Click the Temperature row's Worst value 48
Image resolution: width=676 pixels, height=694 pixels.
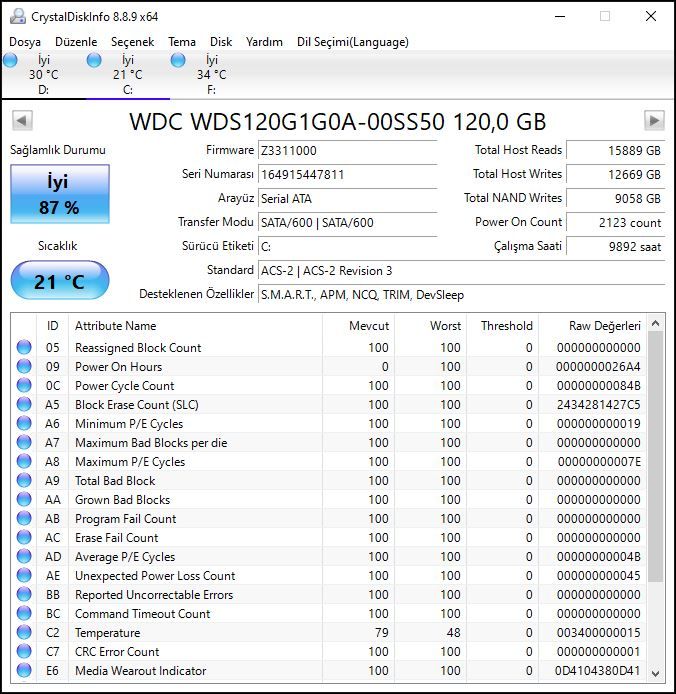pos(453,632)
